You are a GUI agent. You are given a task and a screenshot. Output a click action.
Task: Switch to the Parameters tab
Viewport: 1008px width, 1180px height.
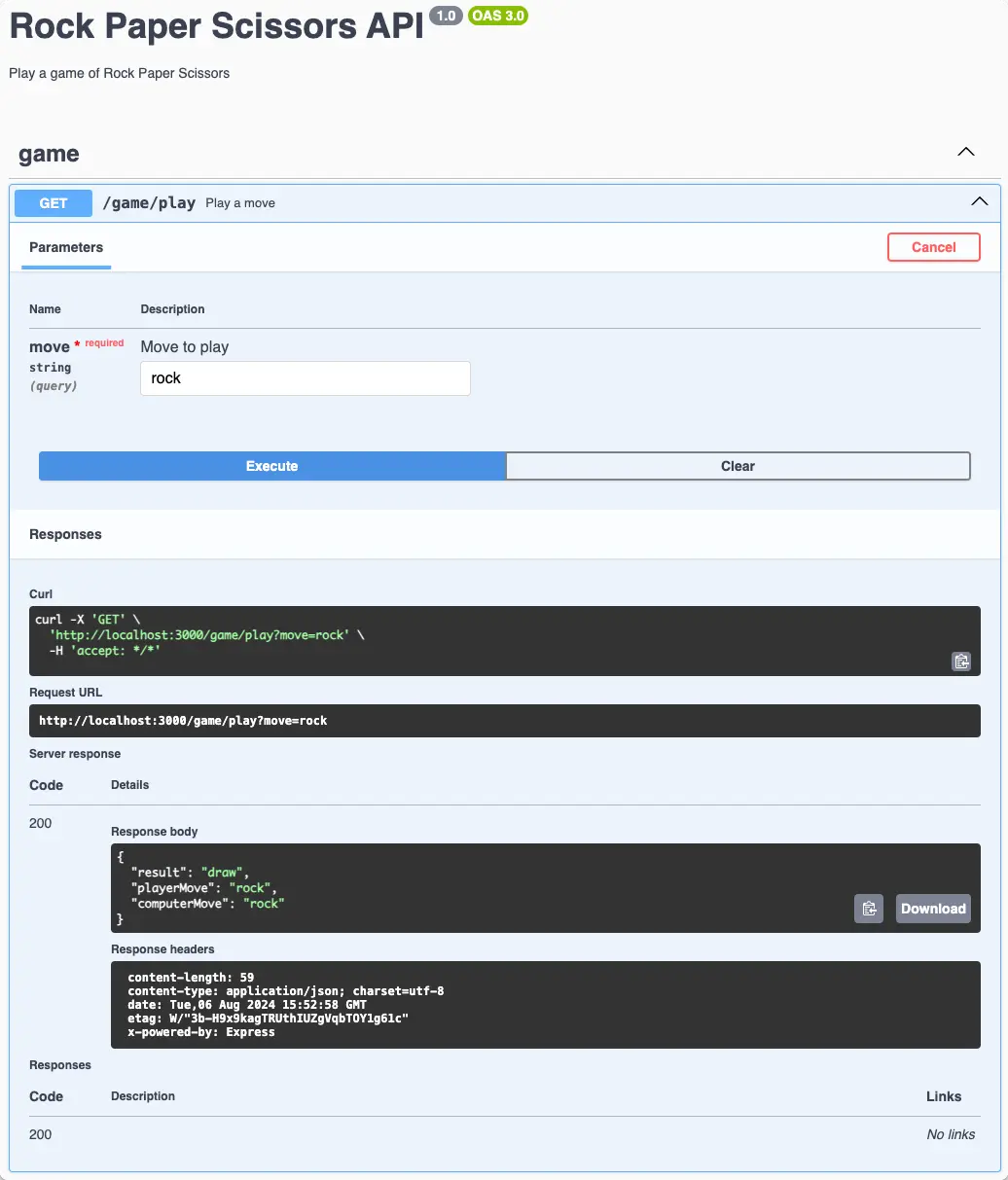tap(65, 247)
